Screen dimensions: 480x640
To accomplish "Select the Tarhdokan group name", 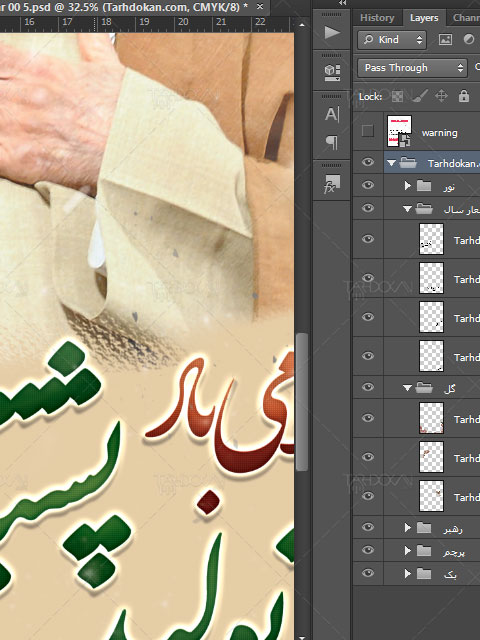I will pos(453,163).
